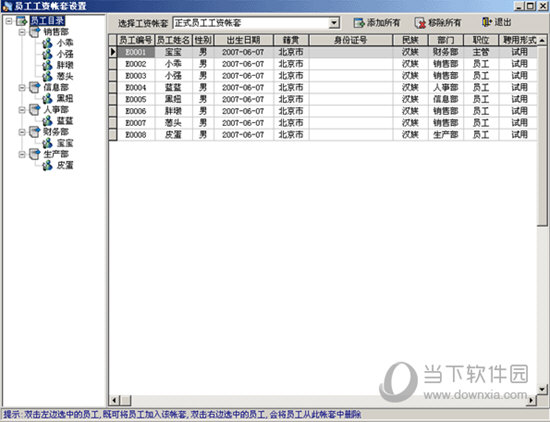Image resolution: width=550 pixels, height=422 pixels.
Task: Collapse the 财务部 tree node
Action: (x=22, y=132)
